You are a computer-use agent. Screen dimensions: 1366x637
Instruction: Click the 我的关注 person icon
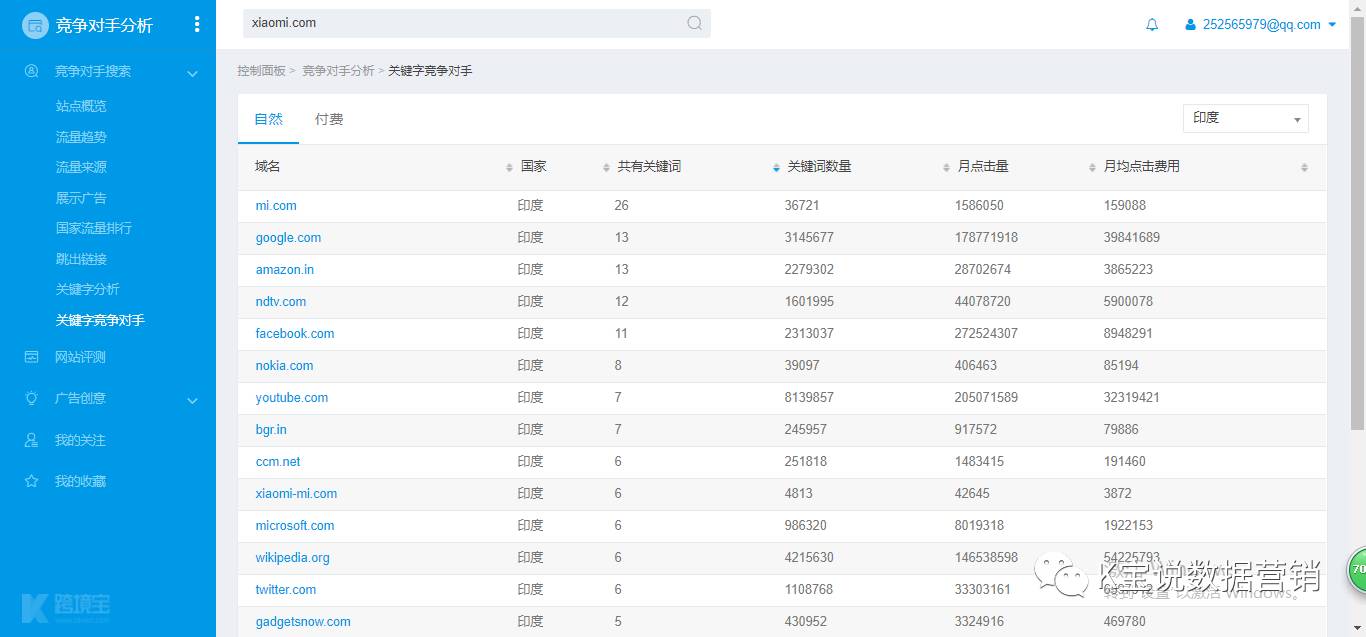pyautogui.click(x=32, y=440)
